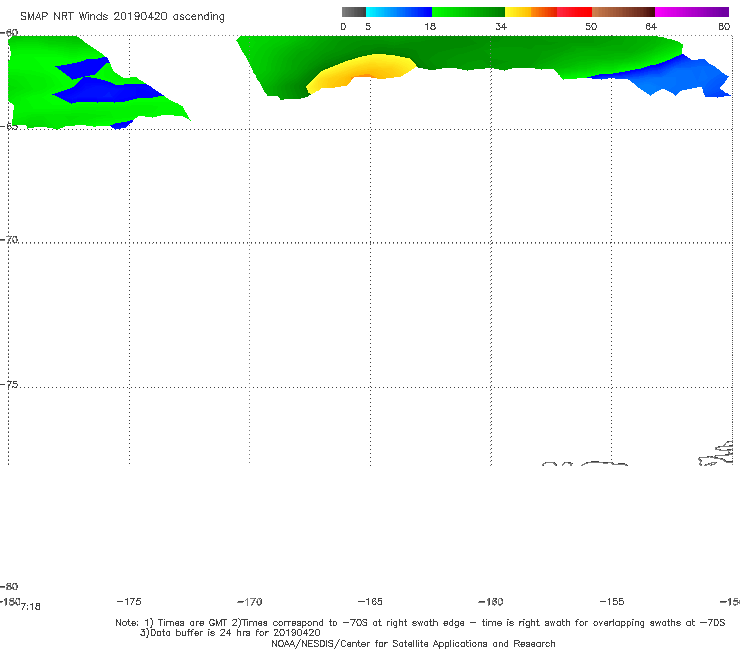Click the red segment of the colorbar
This screenshot has height=650, width=740.
pyautogui.click(x=574, y=12)
